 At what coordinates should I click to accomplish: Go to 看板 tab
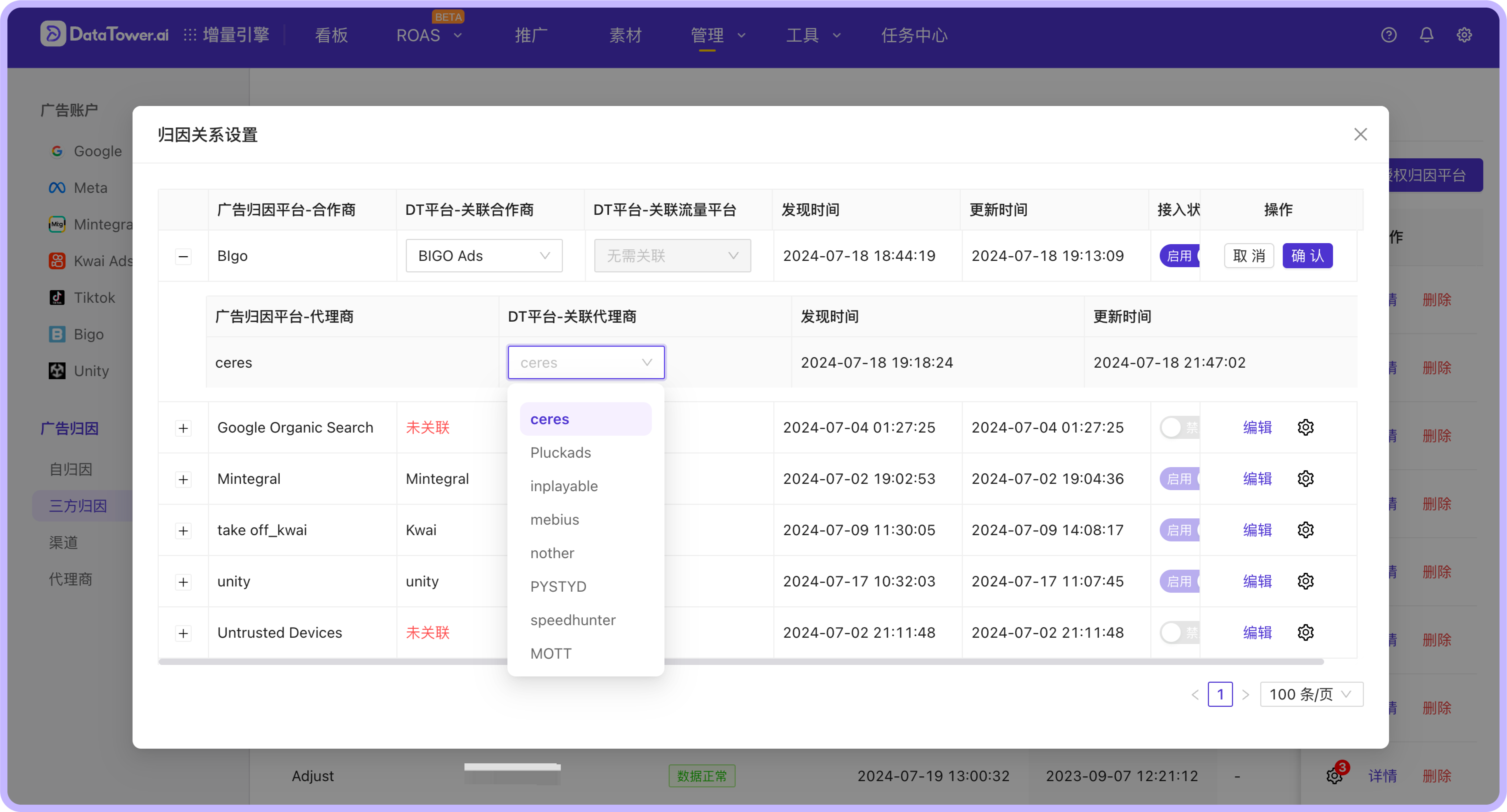[x=331, y=35]
